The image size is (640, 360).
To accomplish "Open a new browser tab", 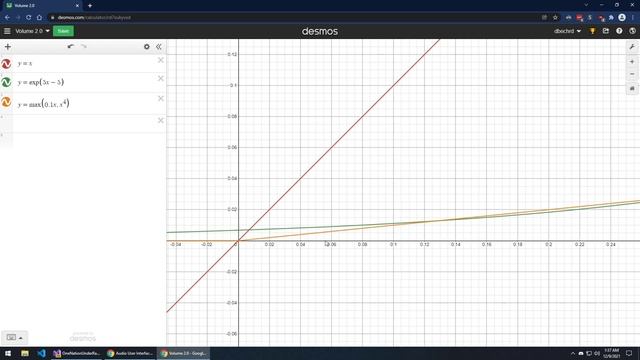I will [90, 6].
